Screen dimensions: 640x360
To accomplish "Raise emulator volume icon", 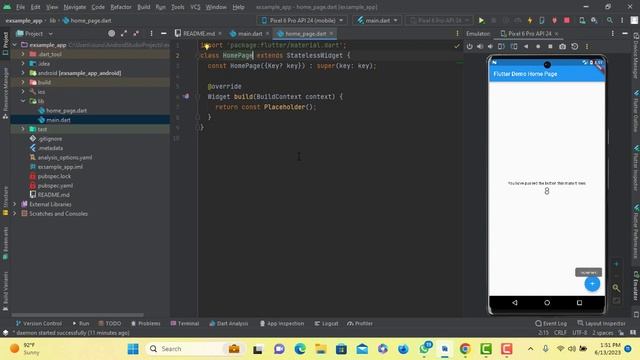I will (x=480, y=47).
